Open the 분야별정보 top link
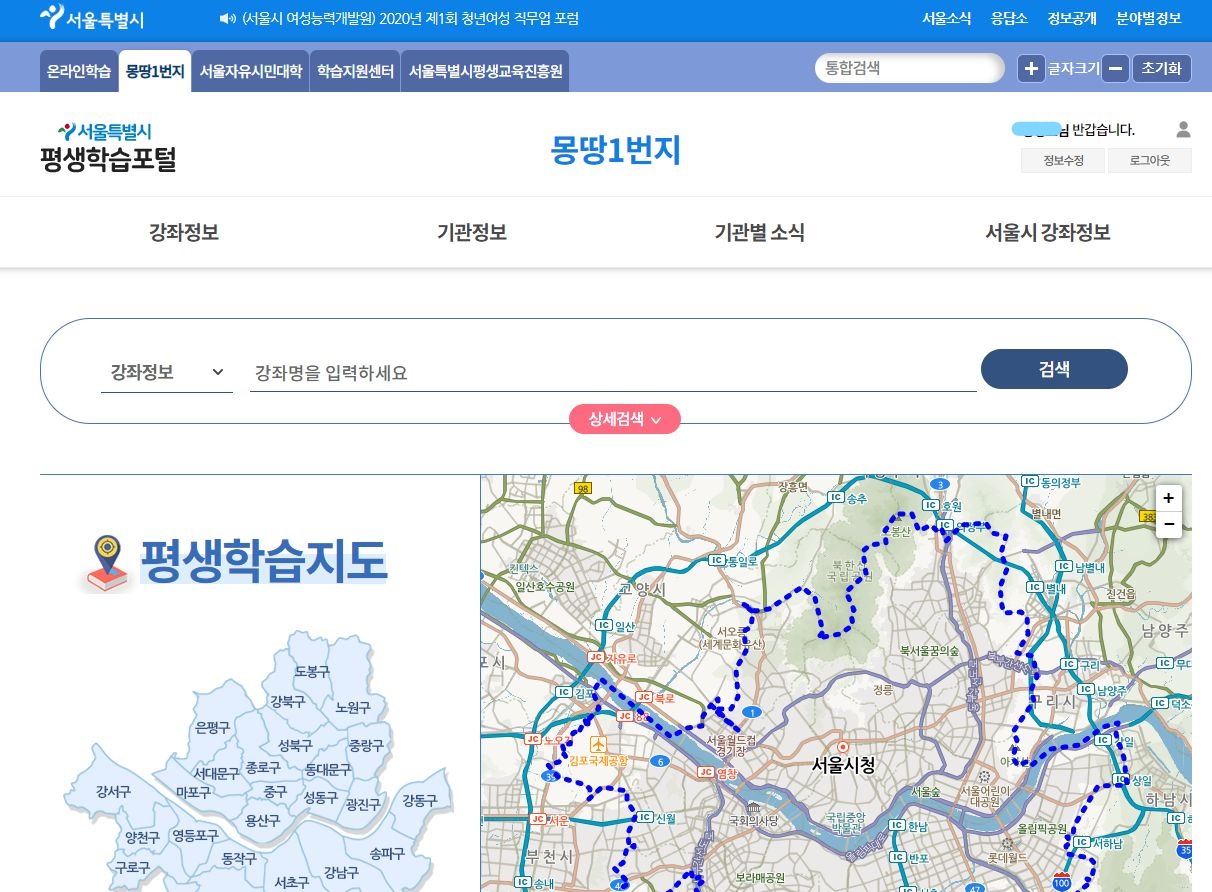1212x892 pixels. tap(1148, 18)
